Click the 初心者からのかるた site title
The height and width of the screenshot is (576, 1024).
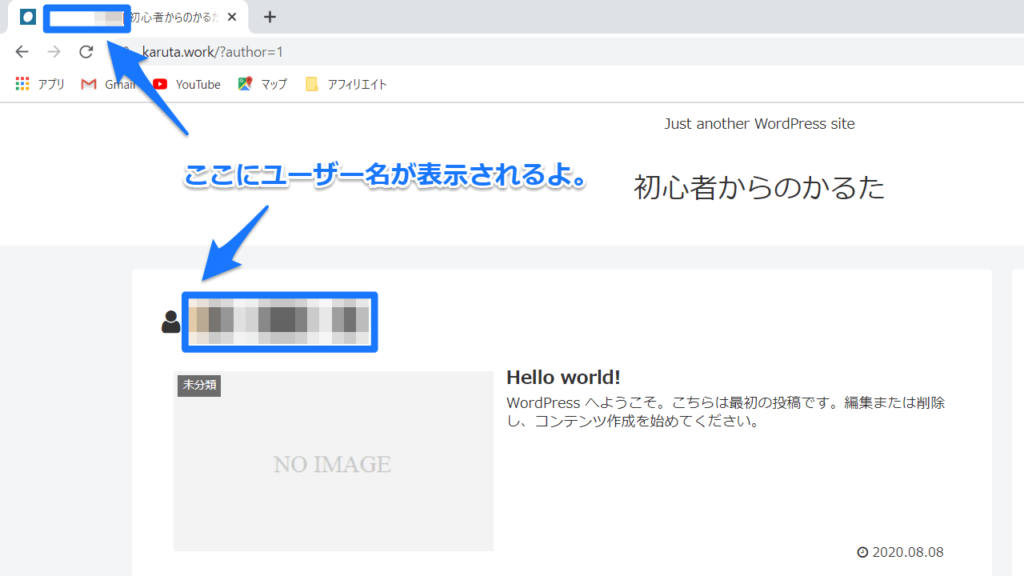click(x=759, y=187)
